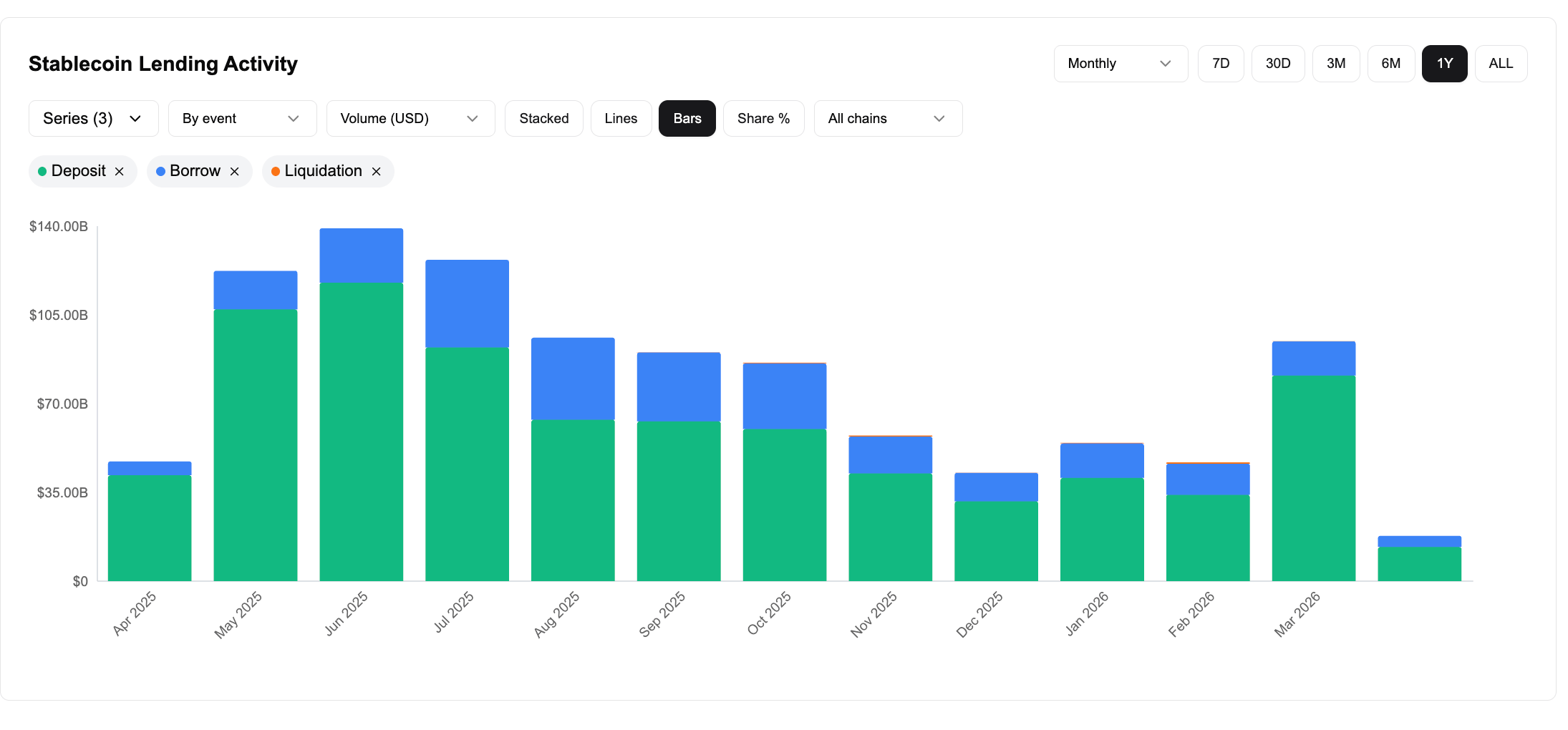Click the Jun 2025 green deposit bar
Screen dimensions: 1568x730
click(x=362, y=432)
